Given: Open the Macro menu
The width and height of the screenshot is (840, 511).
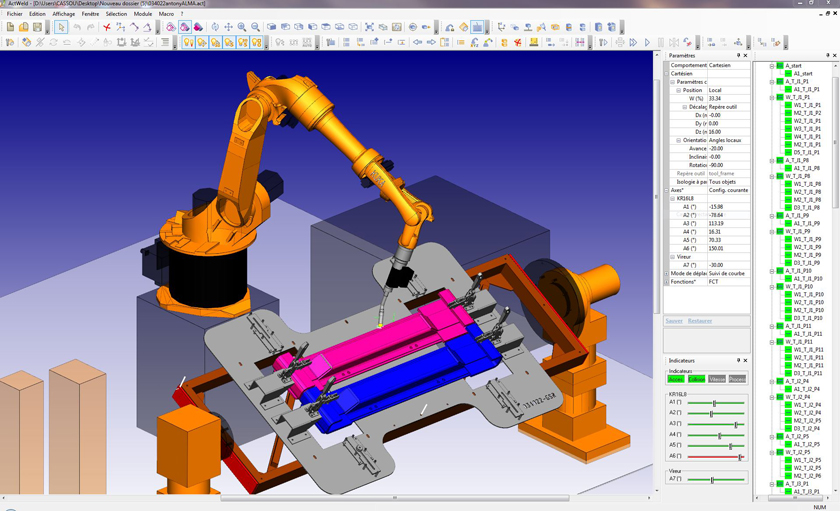Looking at the screenshot, I should point(167,14).
